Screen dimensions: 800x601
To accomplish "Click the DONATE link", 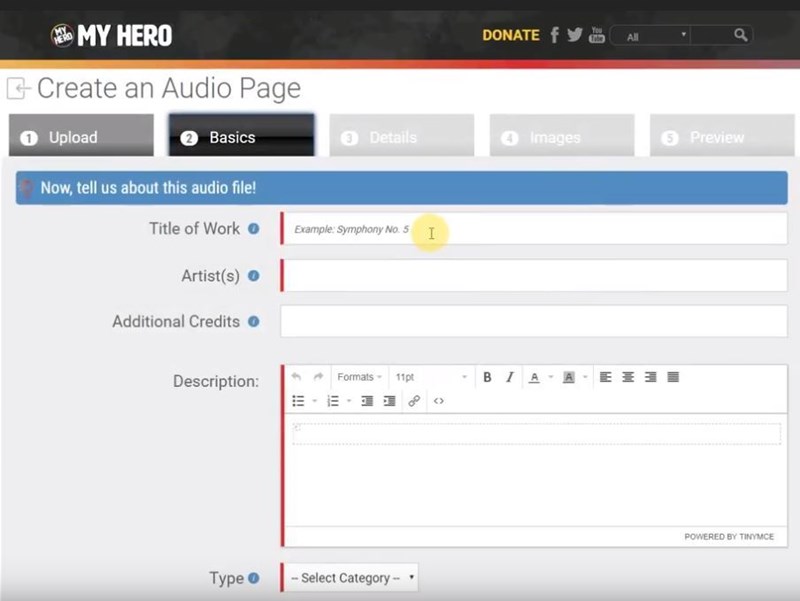I will (511, 35).
